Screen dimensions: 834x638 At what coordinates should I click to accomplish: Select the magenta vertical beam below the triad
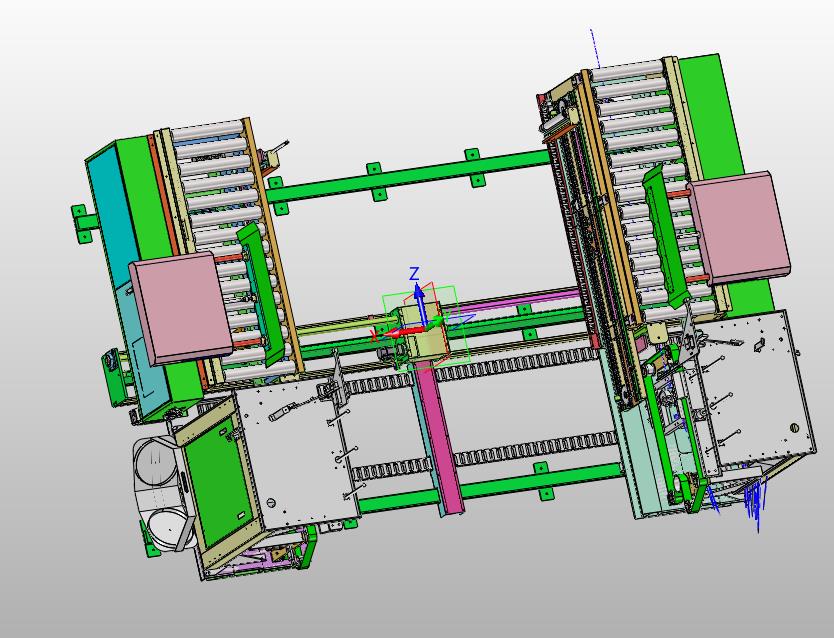(x=439, y=439)
